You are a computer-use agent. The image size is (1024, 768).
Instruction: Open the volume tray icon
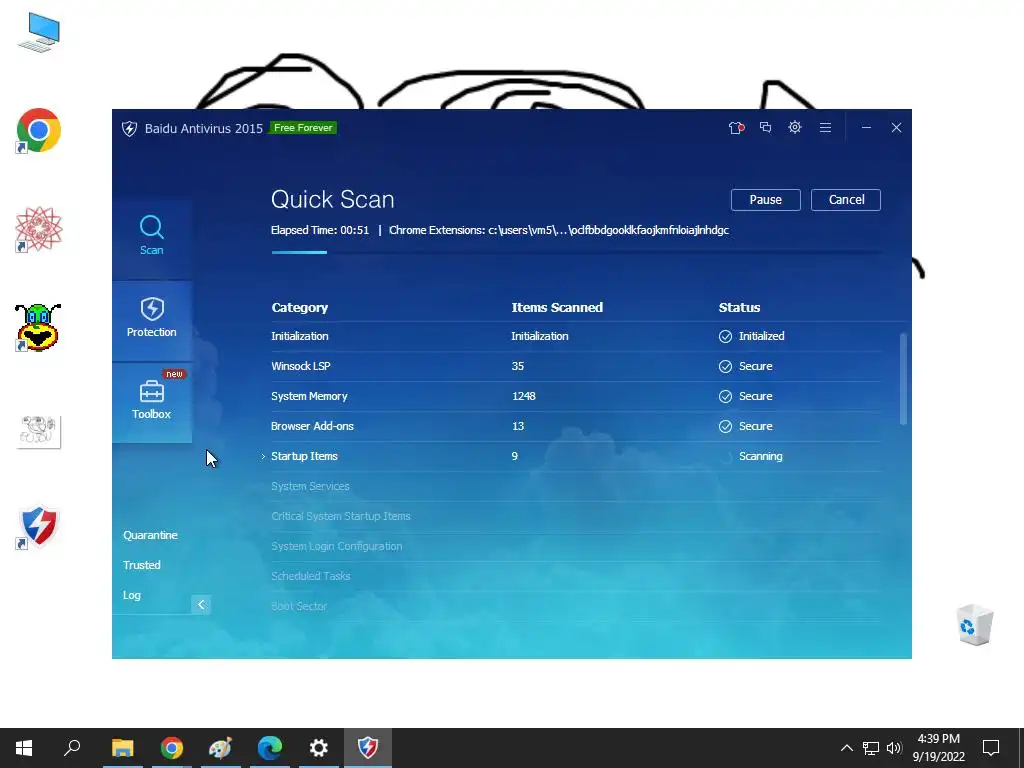[x=894, y=748]
